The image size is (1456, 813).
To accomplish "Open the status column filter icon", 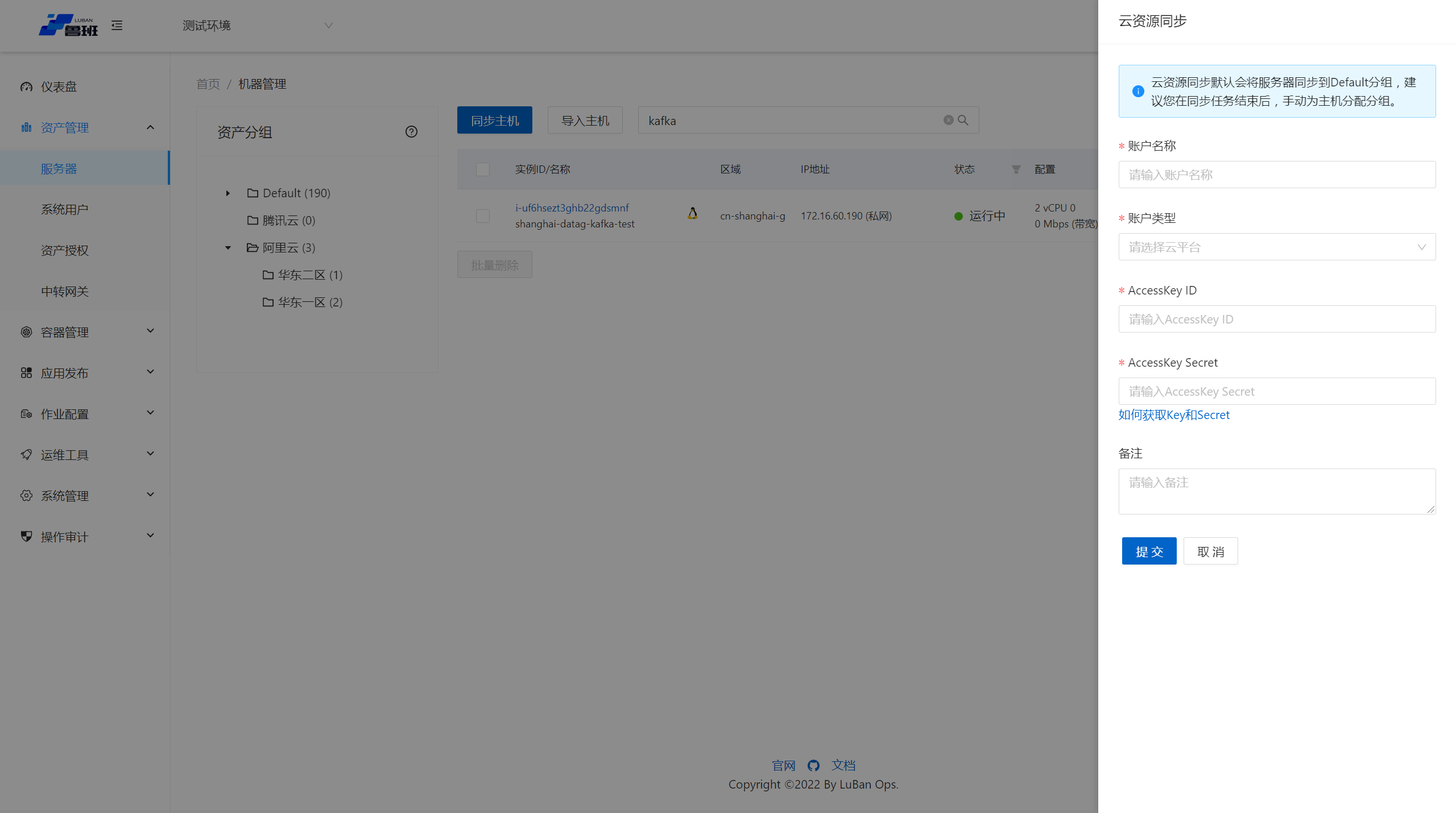I will click(x=1016, y=169).
